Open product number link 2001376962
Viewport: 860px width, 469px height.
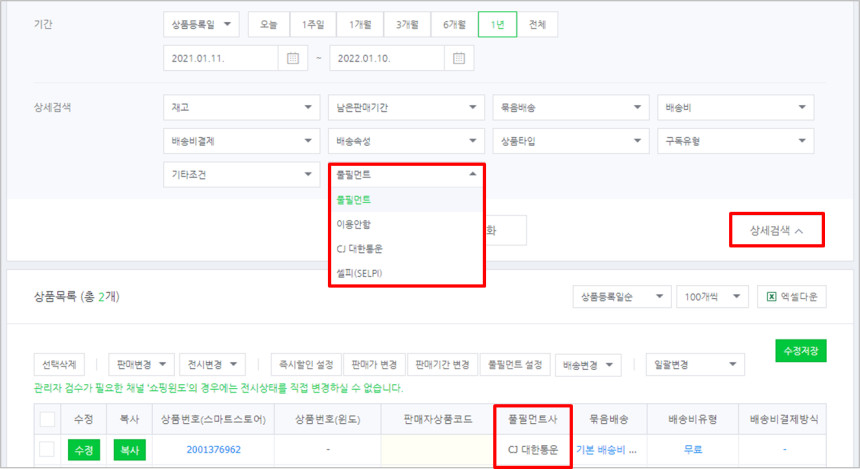point(213,450)
